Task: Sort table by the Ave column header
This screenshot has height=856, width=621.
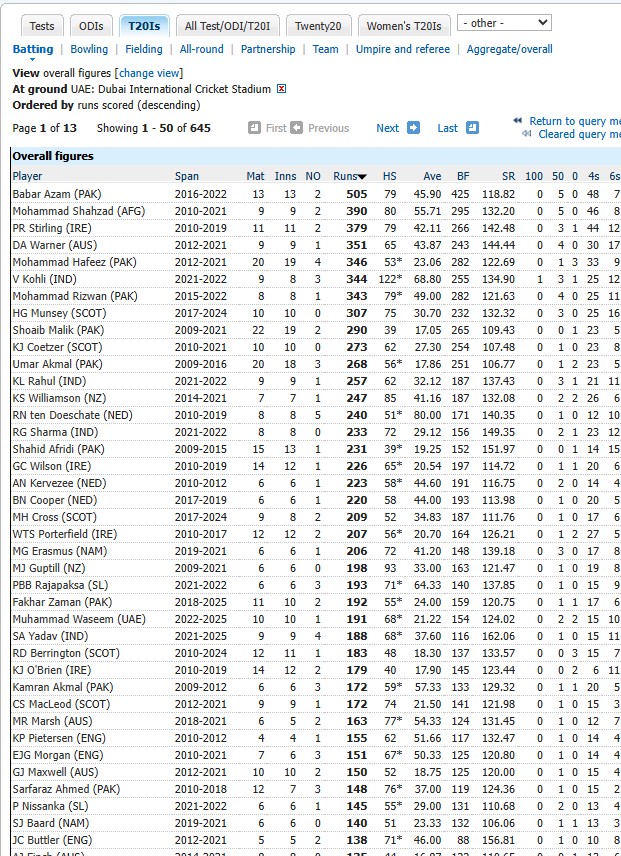Action: pyautogui.click(x=431, y=176)
